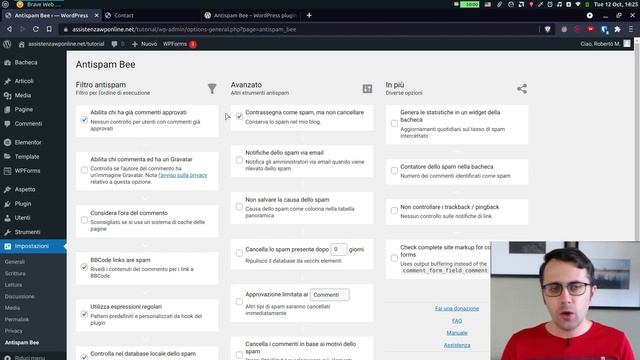Viewport: 640px width, 360px height.
Task: Open Commenti in the sidebar
Action: [28, 124]
